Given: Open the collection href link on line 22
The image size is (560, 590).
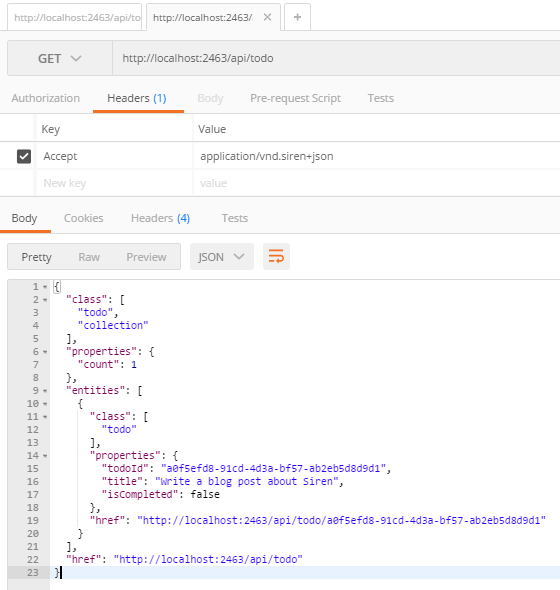Looking at the screenshot, I should coord(208,560).
